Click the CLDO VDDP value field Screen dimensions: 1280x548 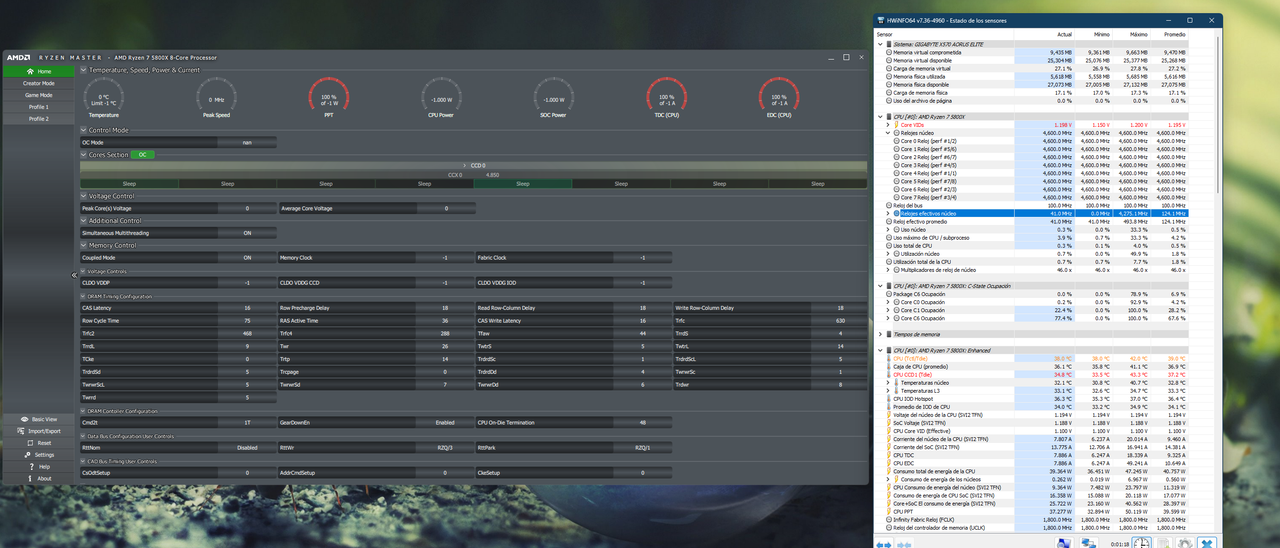[x=247, y=283]
